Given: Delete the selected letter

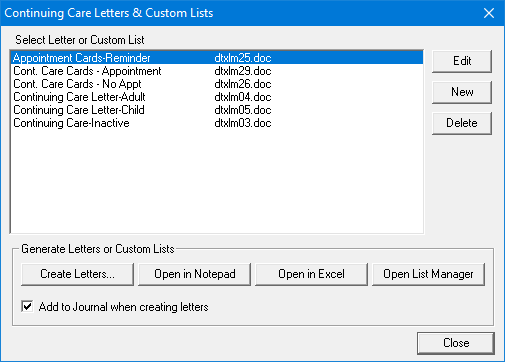Looking at the screenshot, I should (x=462, y=123).
